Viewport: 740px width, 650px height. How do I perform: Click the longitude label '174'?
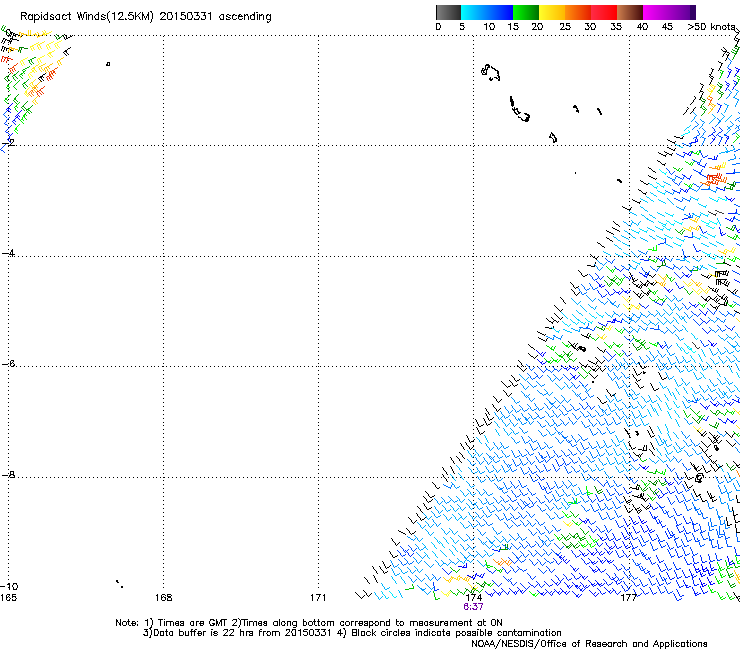[x=474, y=598]
